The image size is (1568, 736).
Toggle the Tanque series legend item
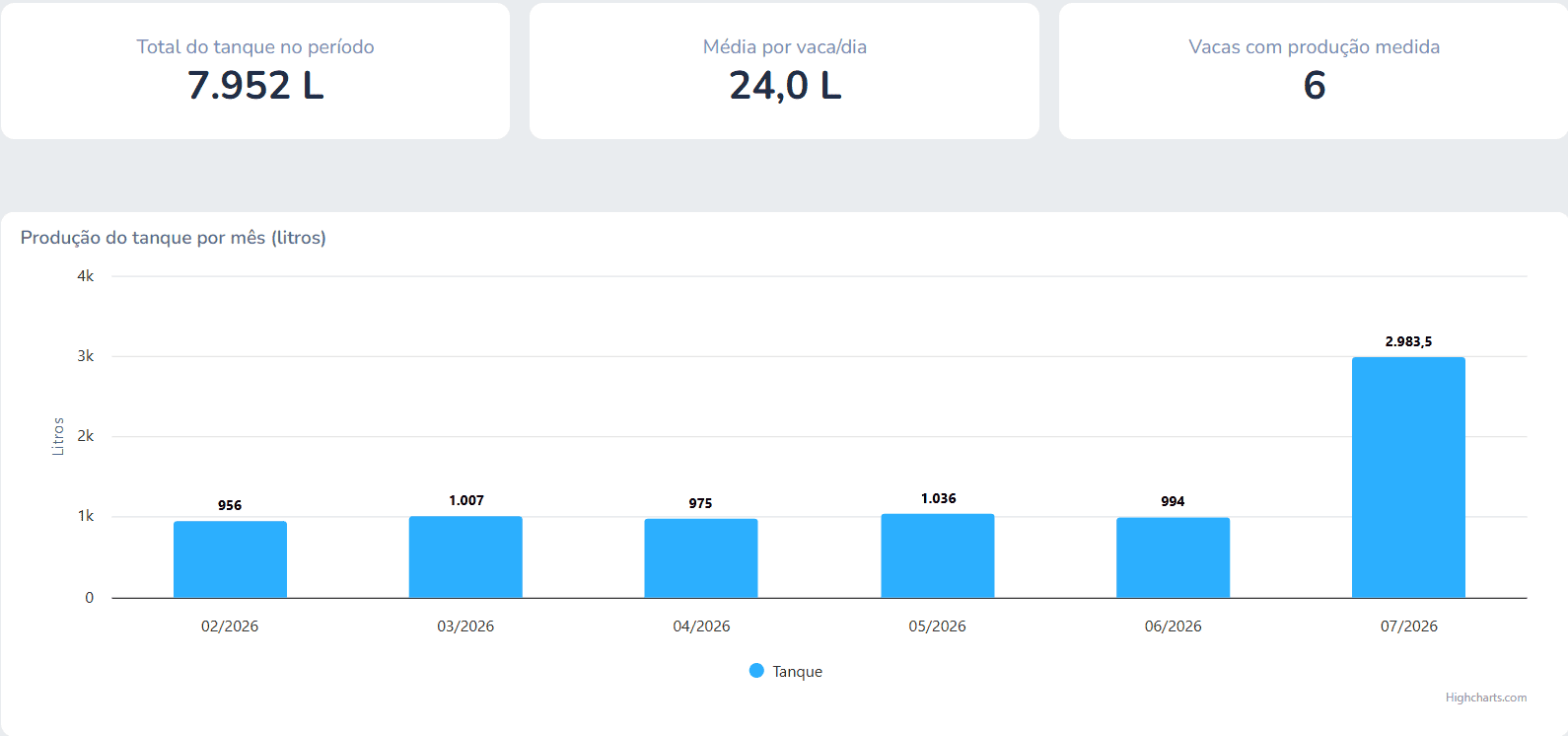coord(786,671)
